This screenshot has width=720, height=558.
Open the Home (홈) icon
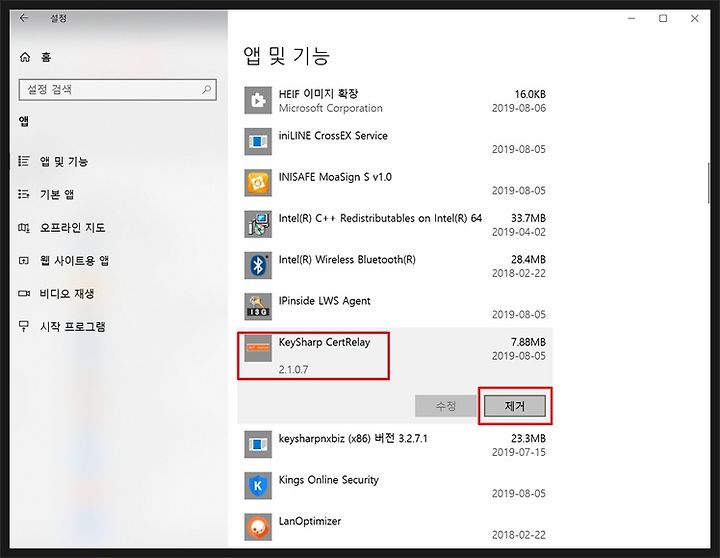(x=25, y=57)
